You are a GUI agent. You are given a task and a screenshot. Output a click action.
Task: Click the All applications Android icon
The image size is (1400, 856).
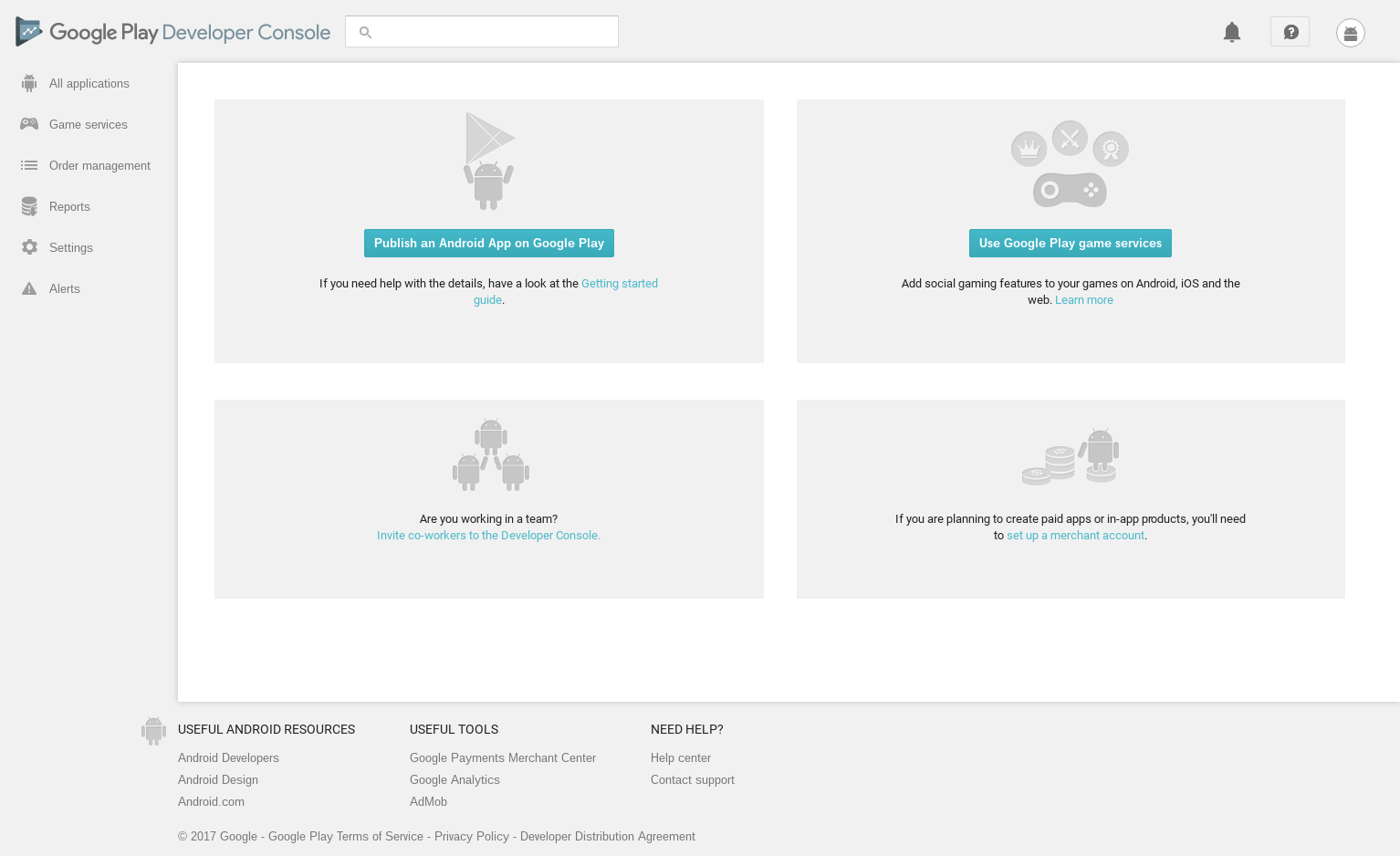coord(29,83)
